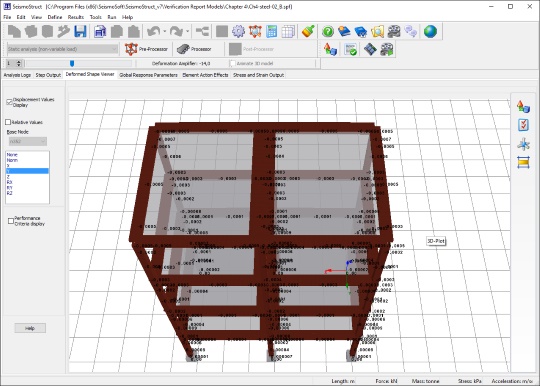Screen dimensions: 540x386
Task: Click the Pre-Processor button
Action: point(146,49)
